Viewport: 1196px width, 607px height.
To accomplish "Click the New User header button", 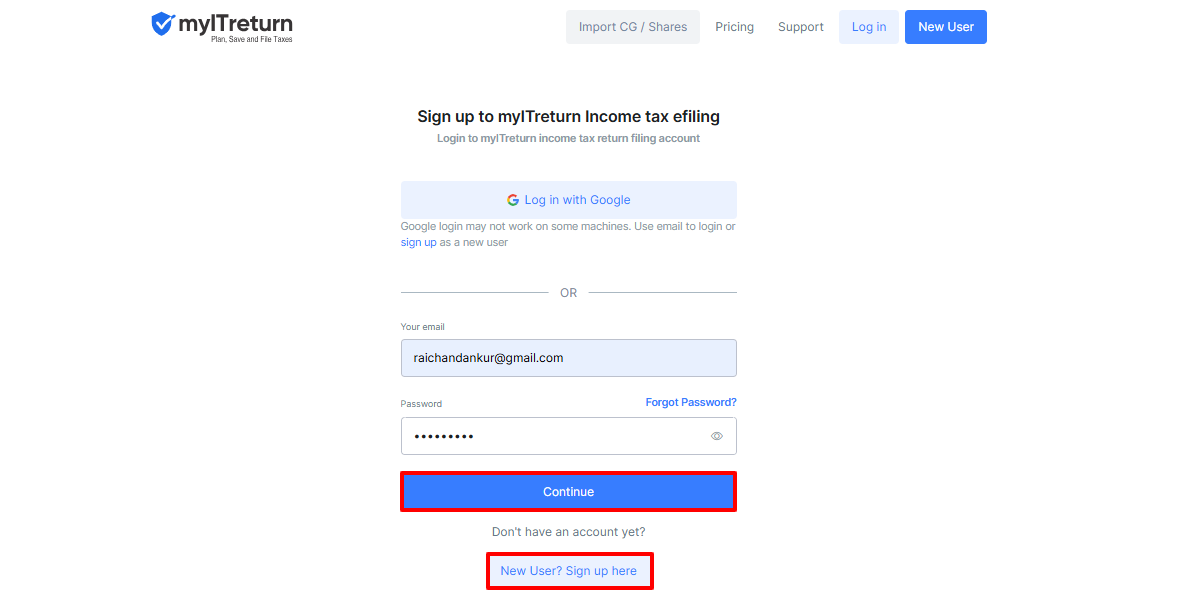I will 946,27.
